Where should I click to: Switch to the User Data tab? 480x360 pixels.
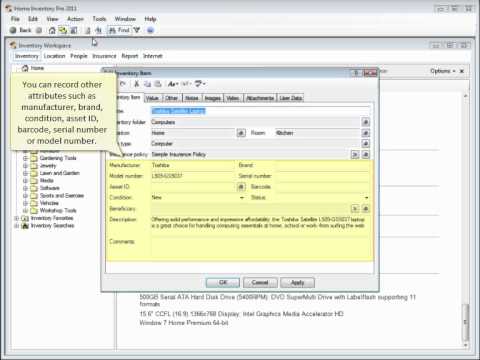(291, 98)
